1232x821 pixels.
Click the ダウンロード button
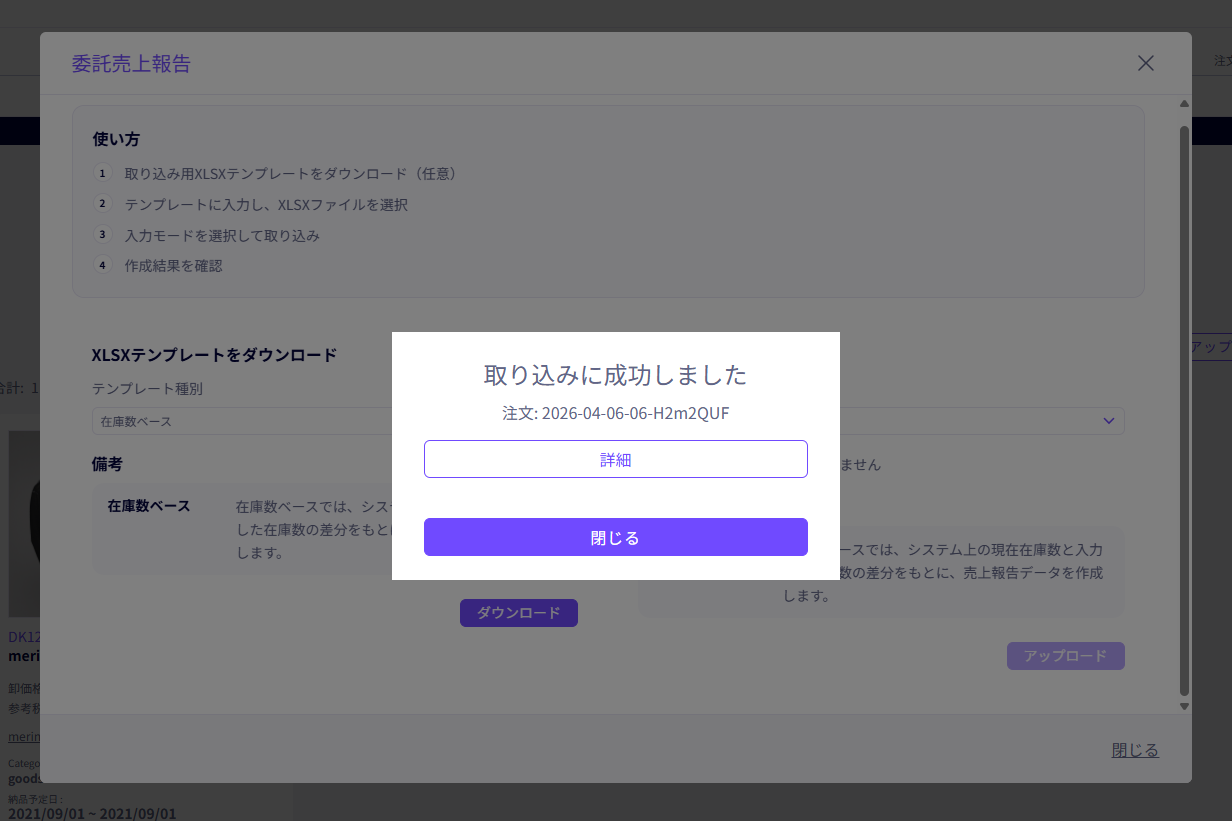[518, 612]
